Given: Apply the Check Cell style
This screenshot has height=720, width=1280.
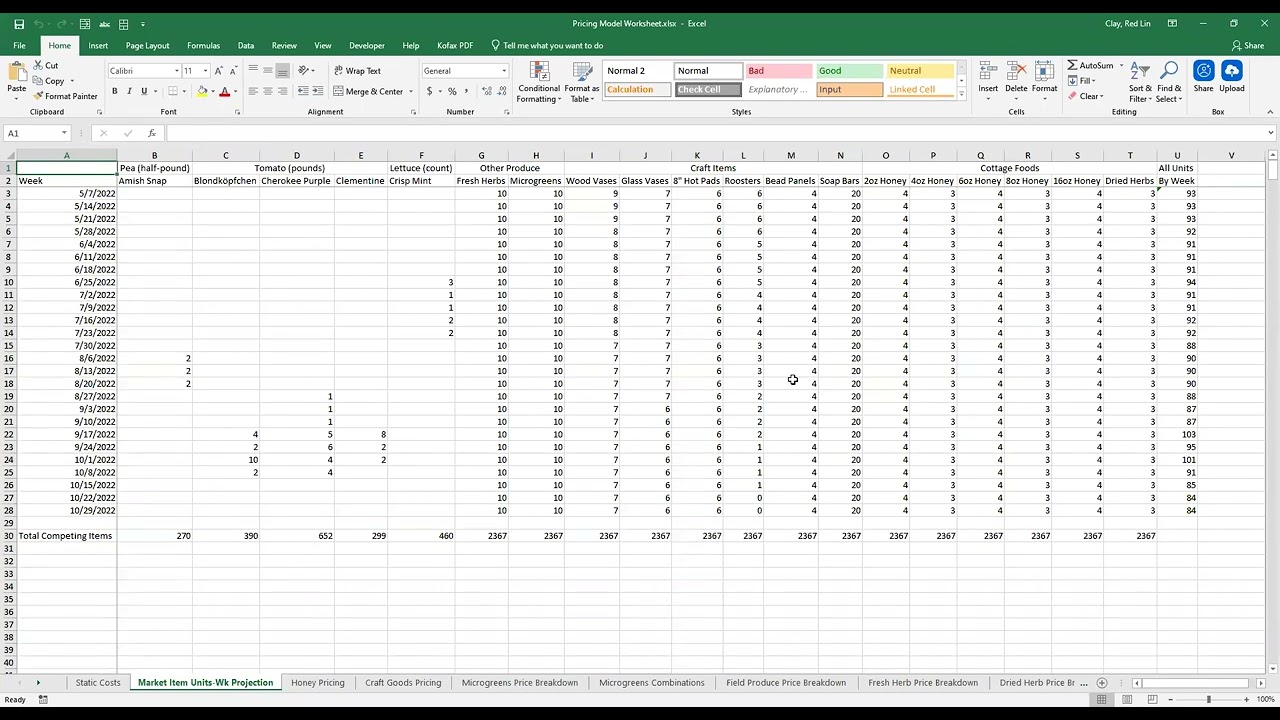Looking at the screenshot, I should point(707,89).
